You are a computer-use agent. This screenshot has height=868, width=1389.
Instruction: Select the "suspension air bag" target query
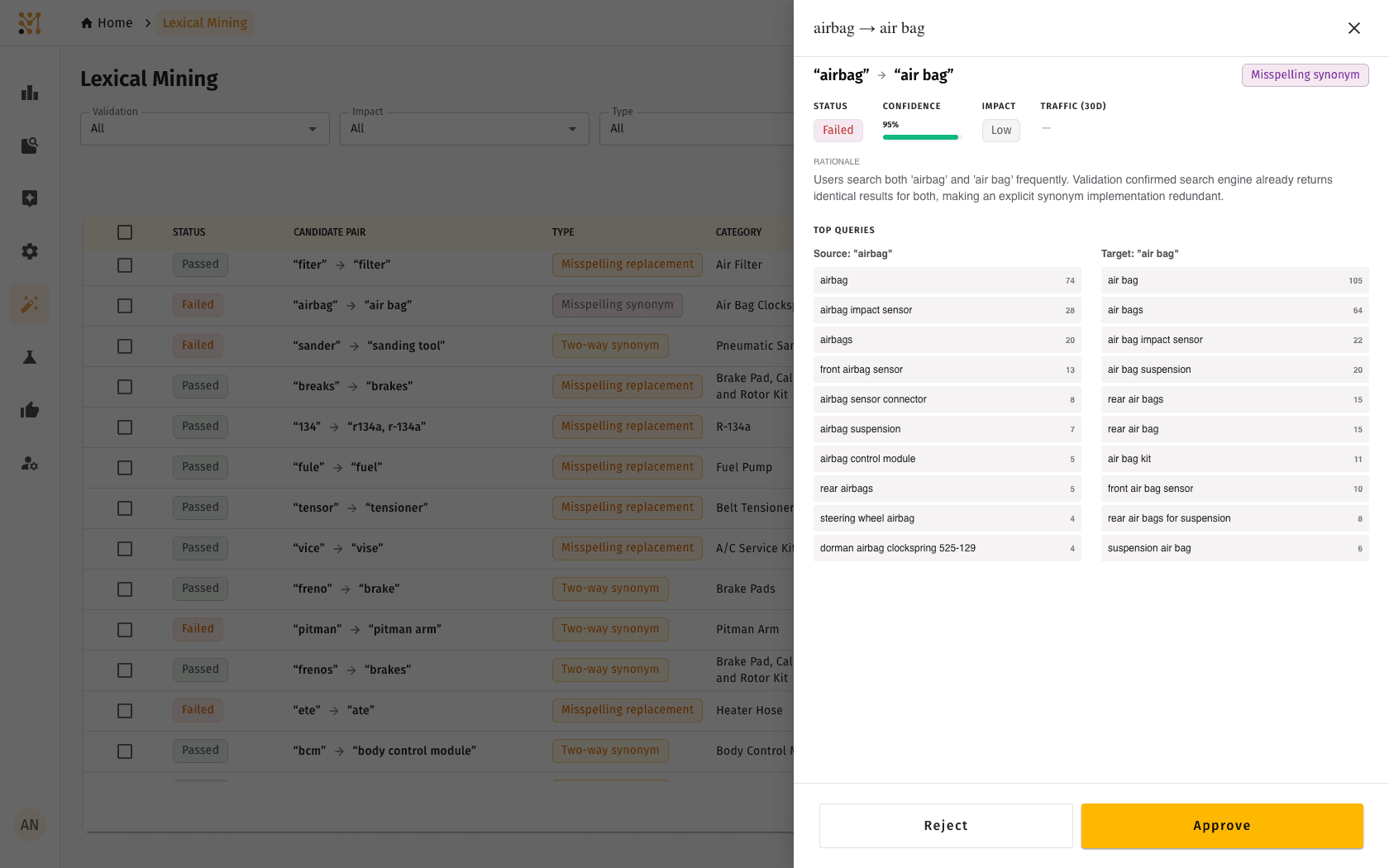tap(1235, 548)
